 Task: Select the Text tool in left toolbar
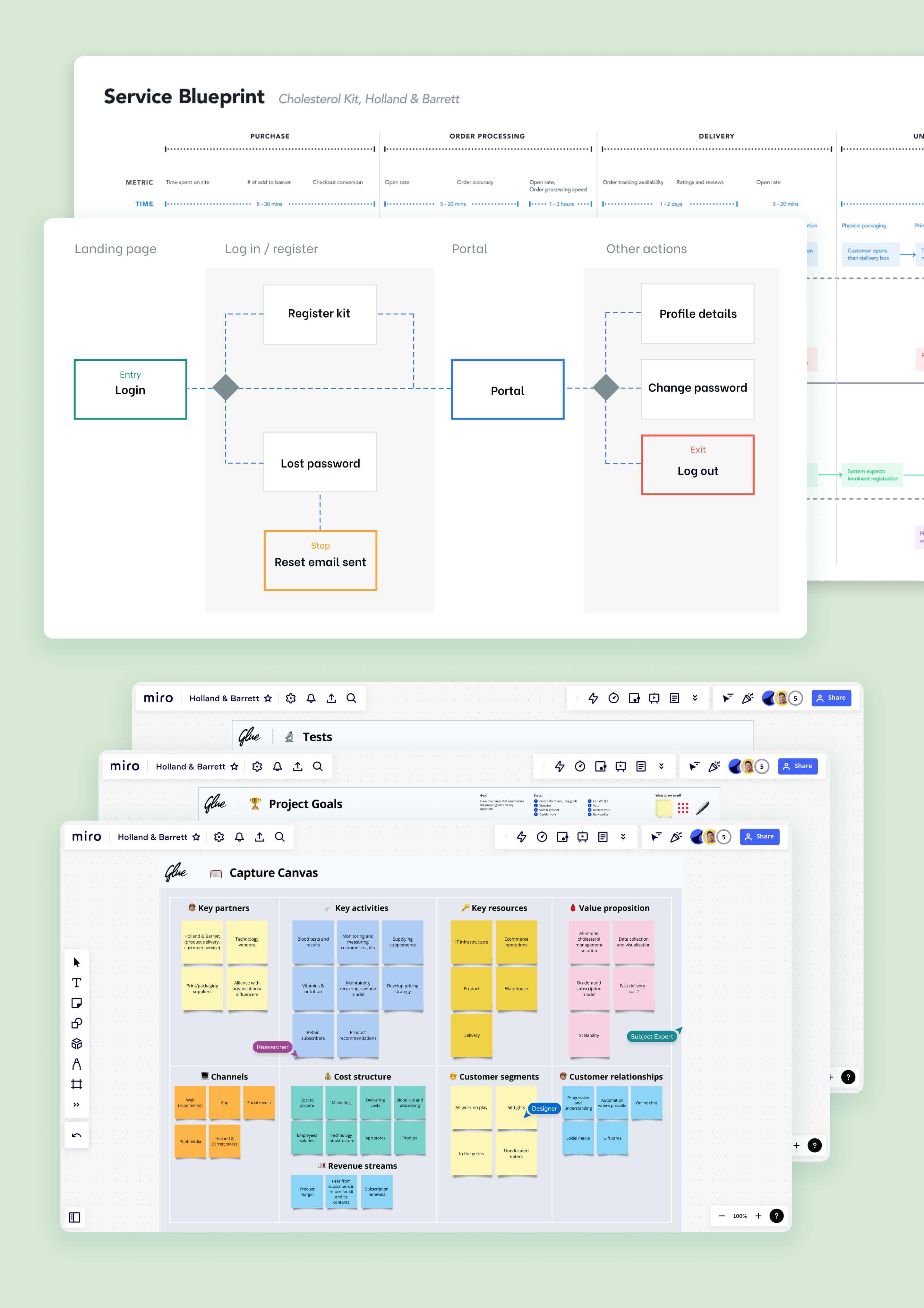pos(76,983)
